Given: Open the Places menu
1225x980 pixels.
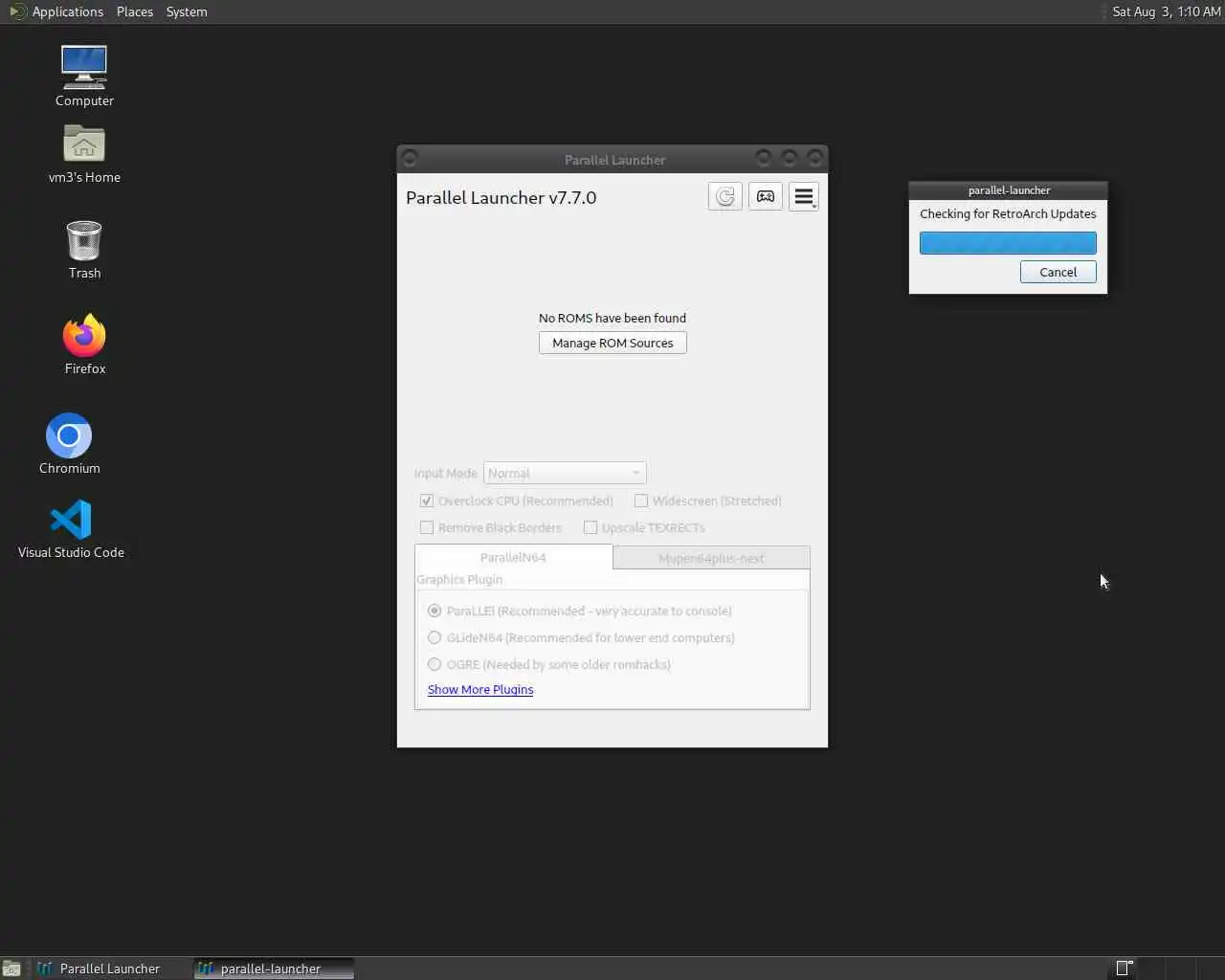Looking at the screenshot, I should [x=135, y=11].
